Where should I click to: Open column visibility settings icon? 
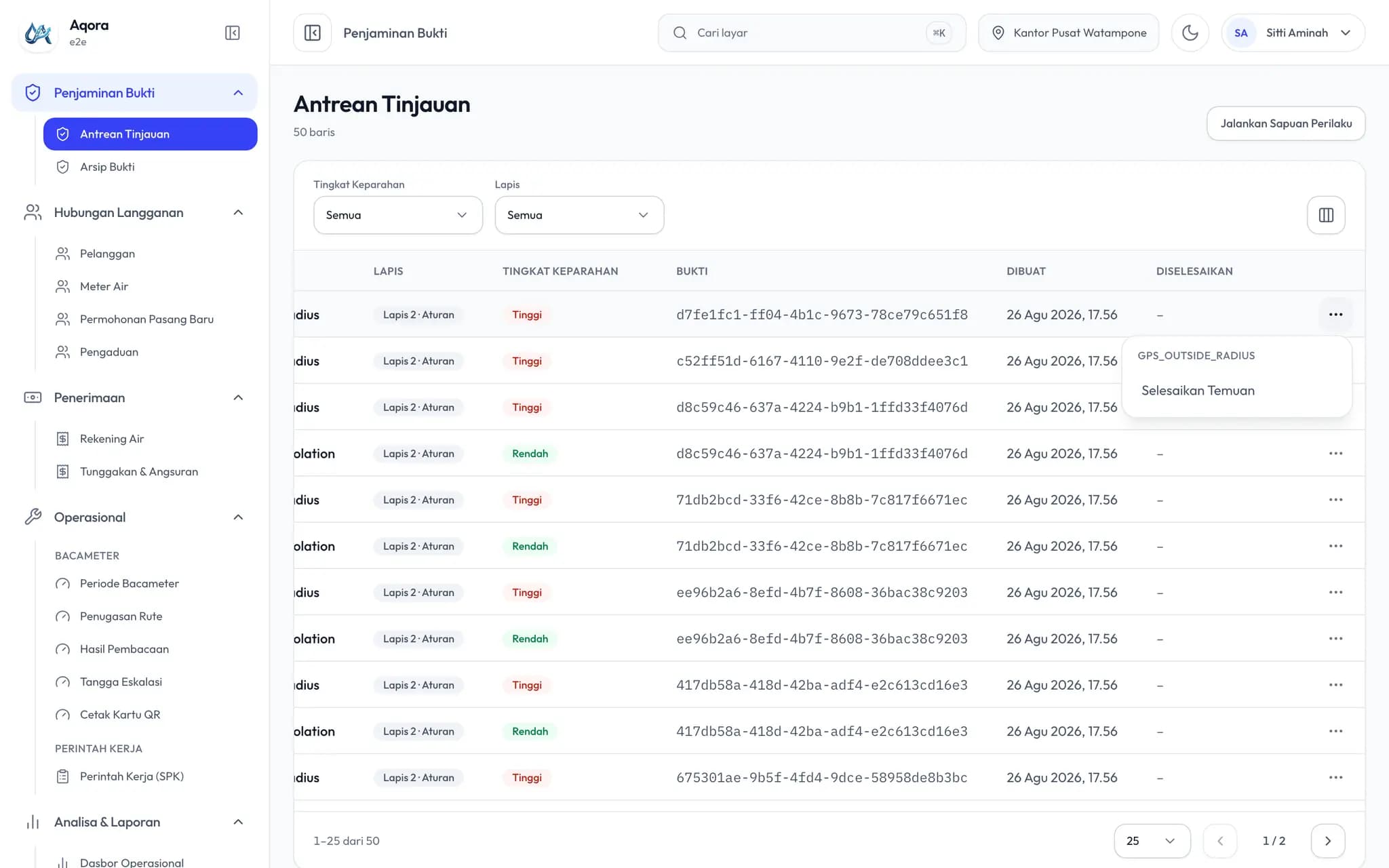click(1326, 215)
